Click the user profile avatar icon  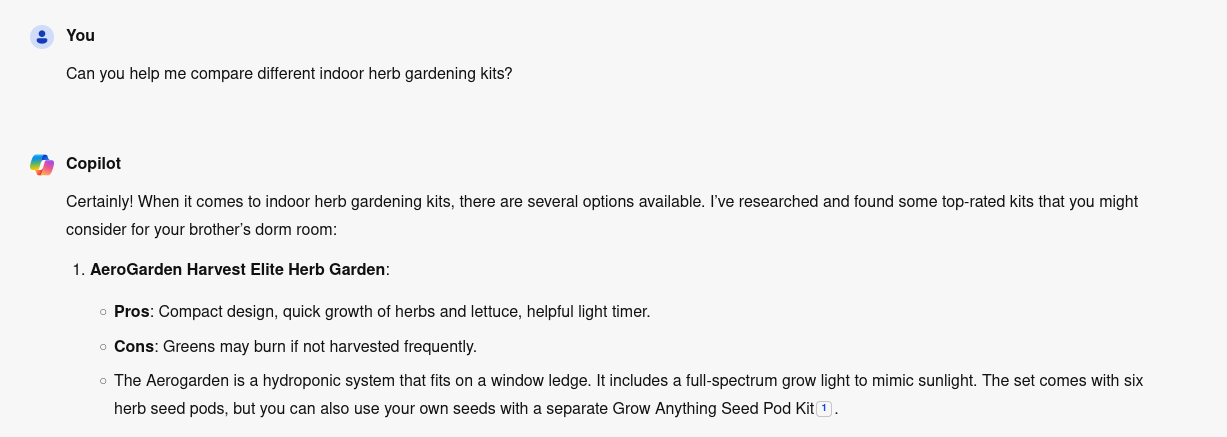42,37
